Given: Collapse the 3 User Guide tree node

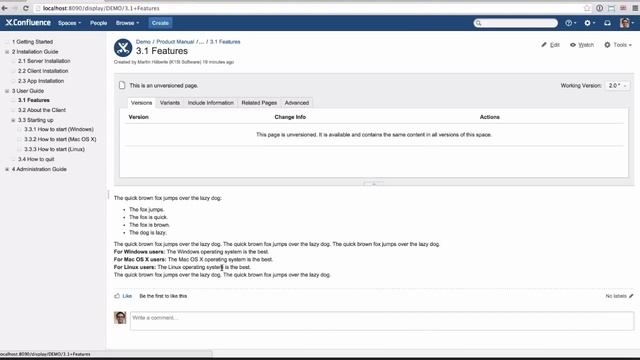Looking at the screenshot, I should coord(7,91).
